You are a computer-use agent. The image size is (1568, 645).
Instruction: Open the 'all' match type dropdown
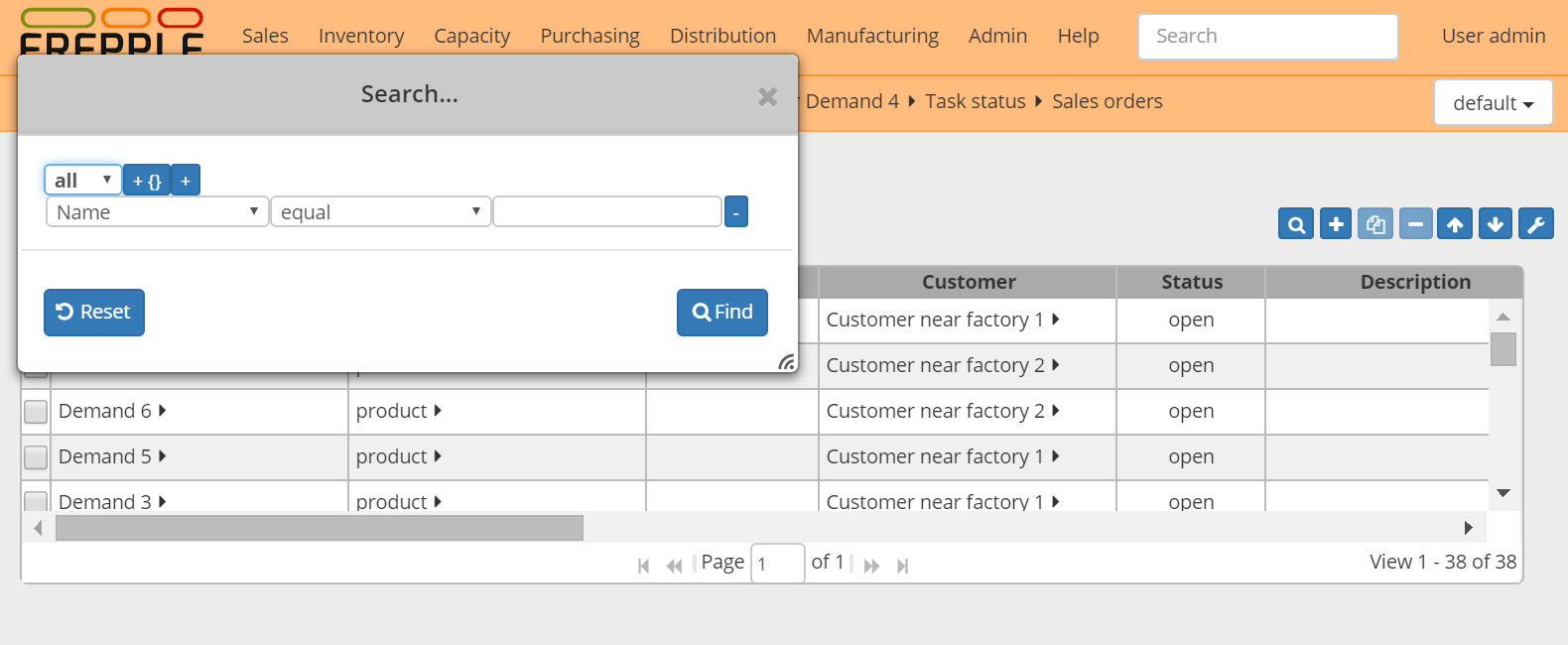point(82,181)
